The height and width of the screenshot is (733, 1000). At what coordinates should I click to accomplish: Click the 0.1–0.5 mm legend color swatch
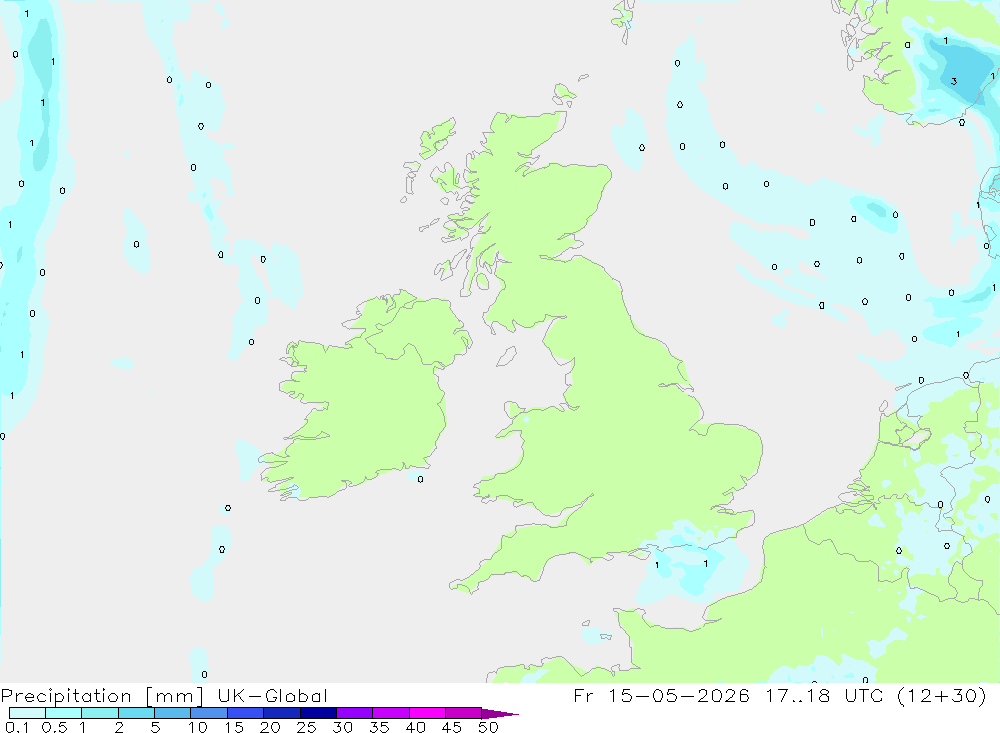[x=27, y=713]
